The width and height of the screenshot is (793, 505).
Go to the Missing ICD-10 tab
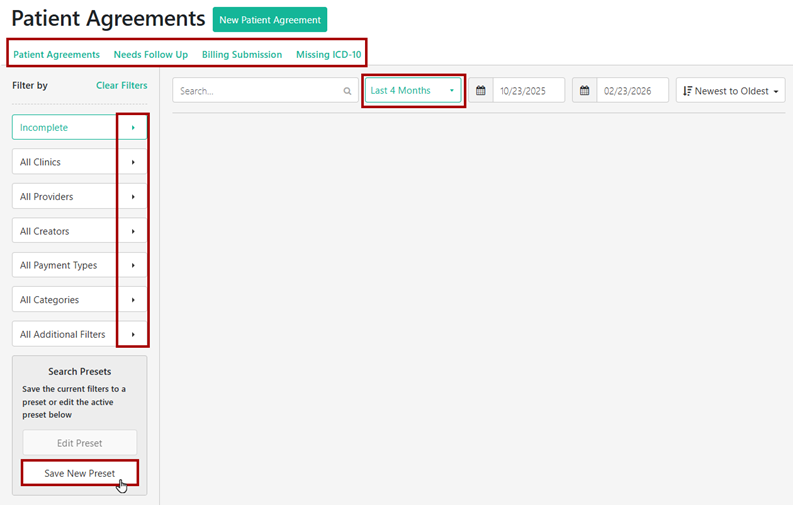pyautogui.click(x=329, y=54)
